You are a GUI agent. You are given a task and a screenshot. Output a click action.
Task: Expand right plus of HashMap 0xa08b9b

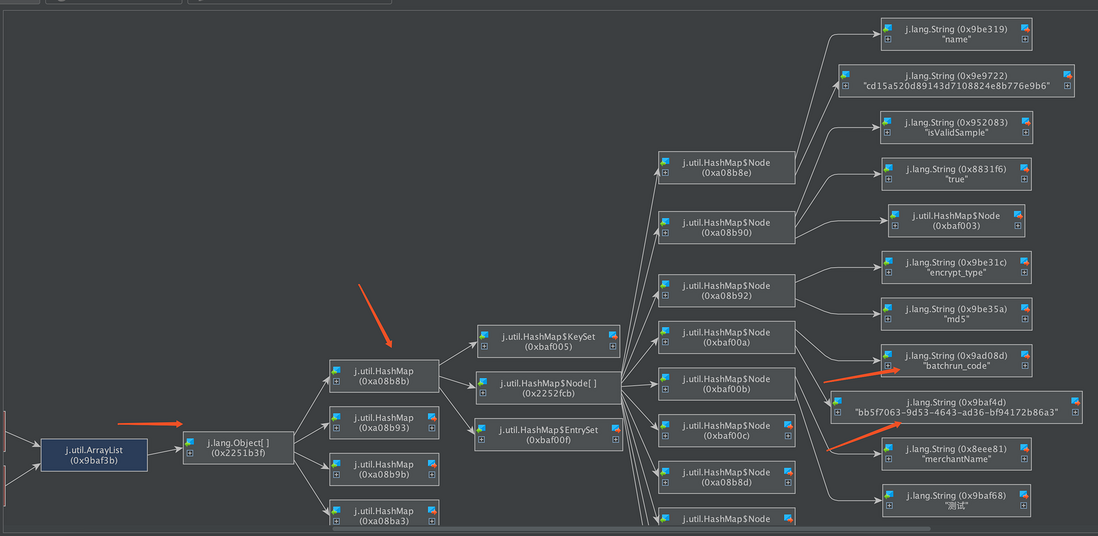(432, 475)
